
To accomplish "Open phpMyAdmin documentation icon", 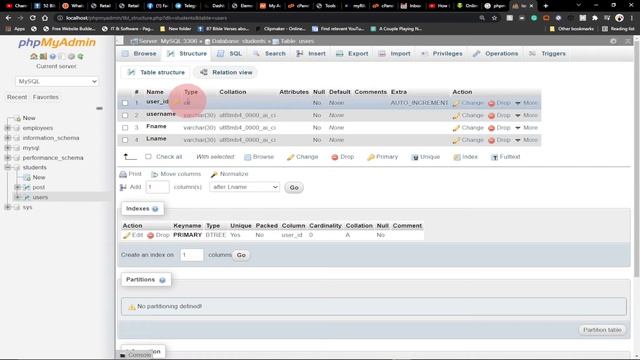I will coord(53,56).
